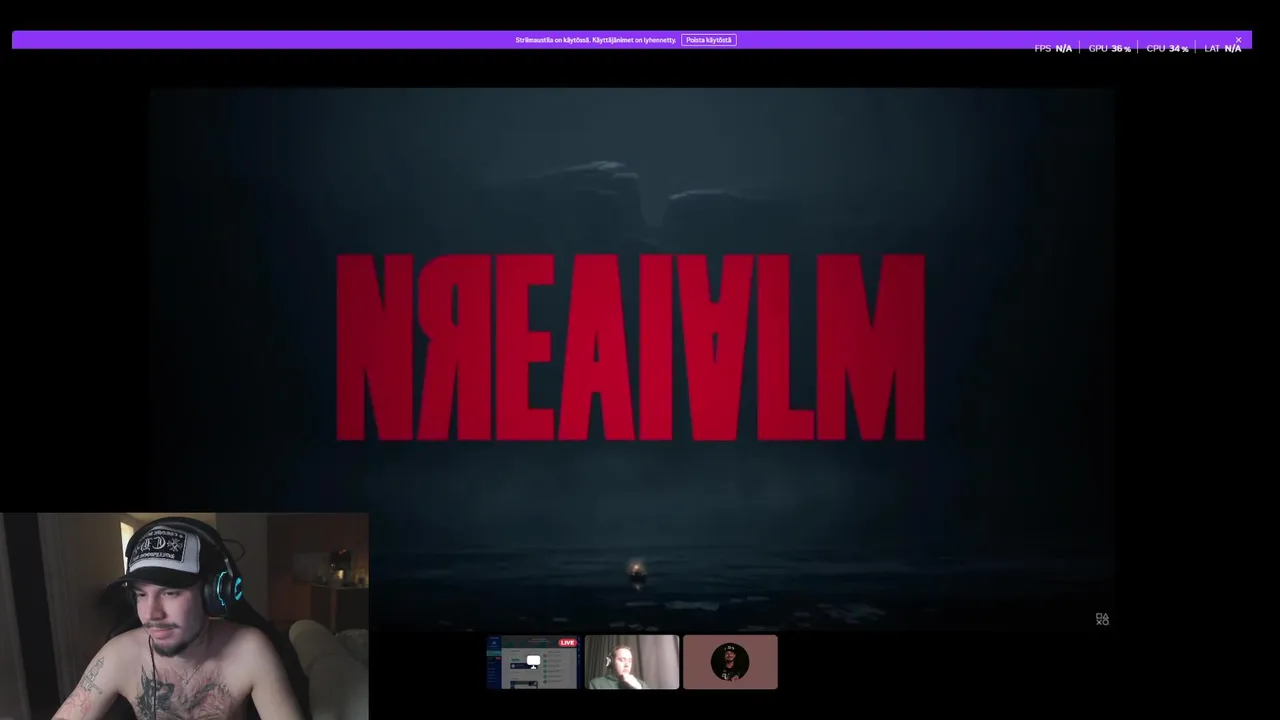1280x720 pixels.
Task: Click the "Poista käytöstä" button in purple banner
Action: pyautogui.click(x=709, y=40)
